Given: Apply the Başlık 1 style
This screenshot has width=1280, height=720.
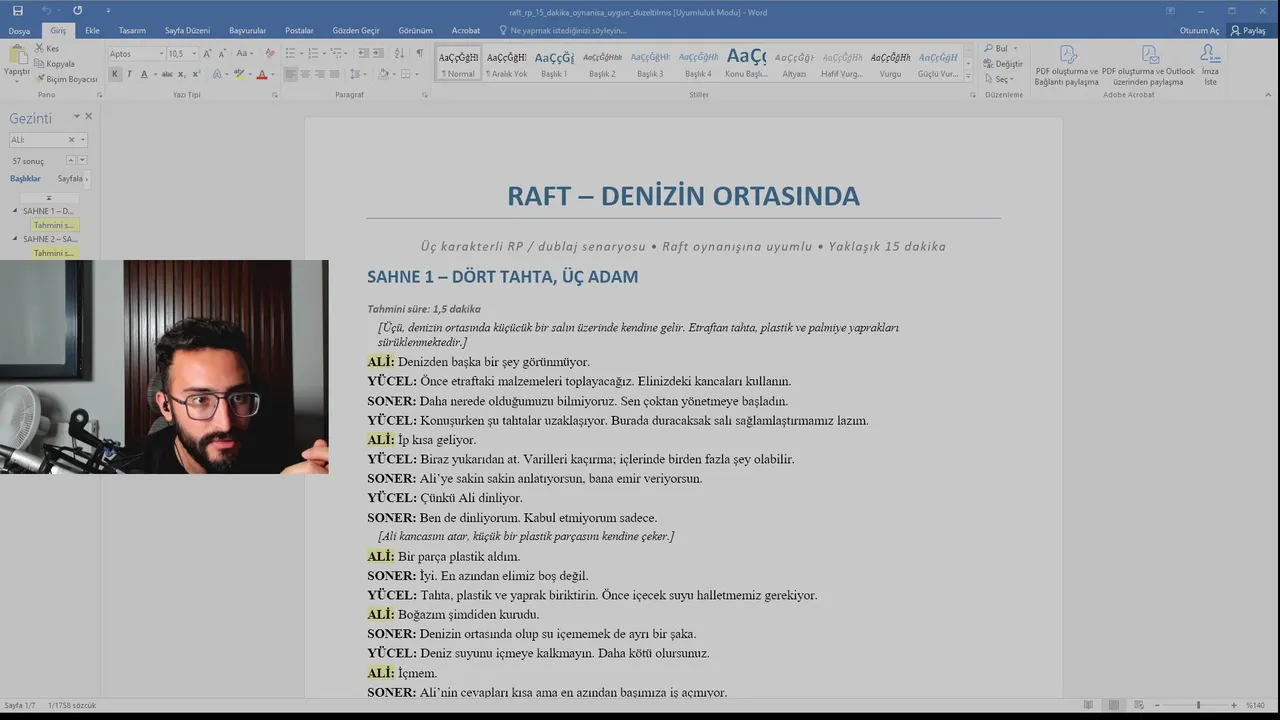Looking at the screenshot, I should pyautogui.click(x=554, y=64).
